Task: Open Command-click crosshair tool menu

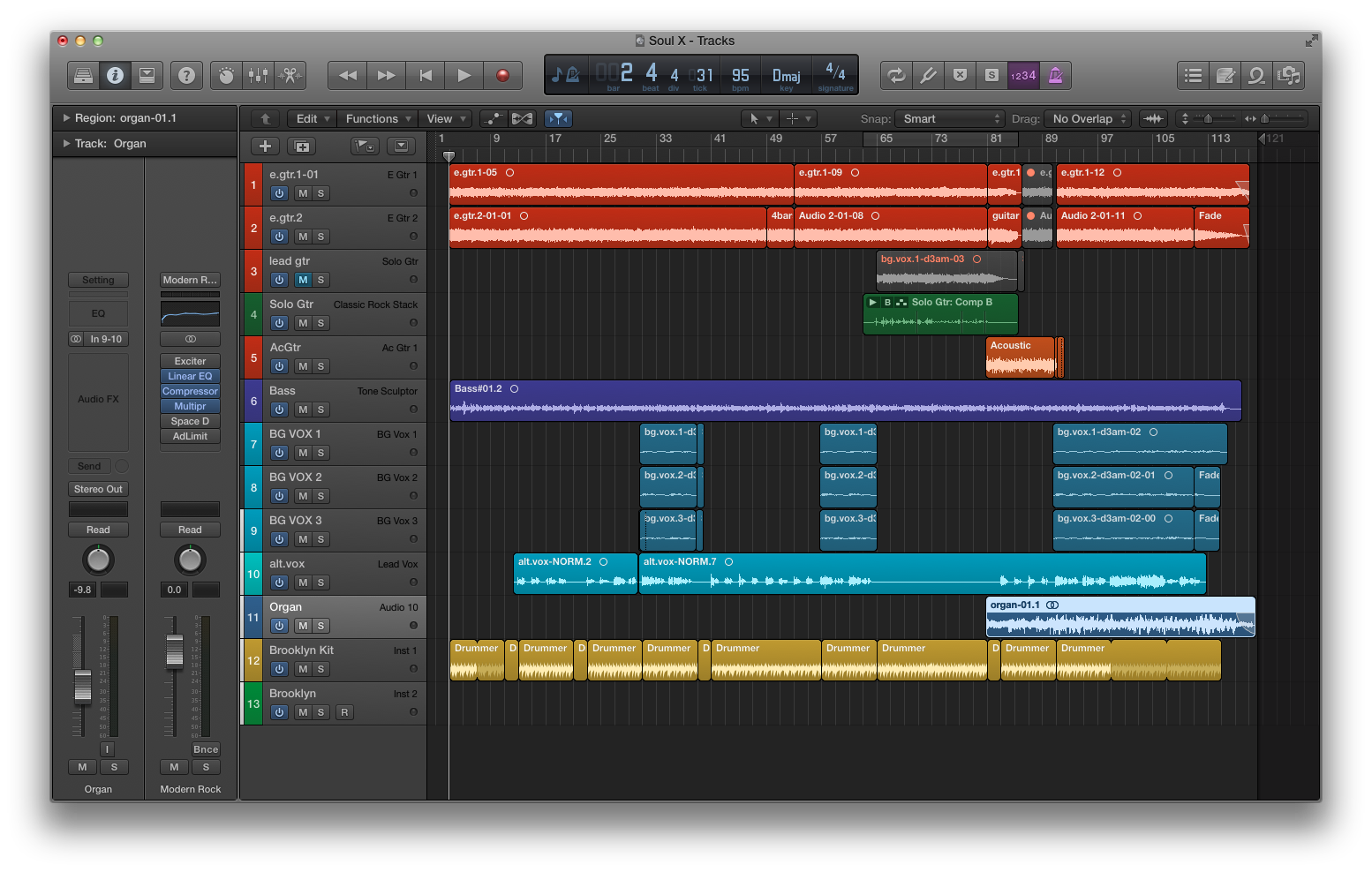Action: coord(798,118)
